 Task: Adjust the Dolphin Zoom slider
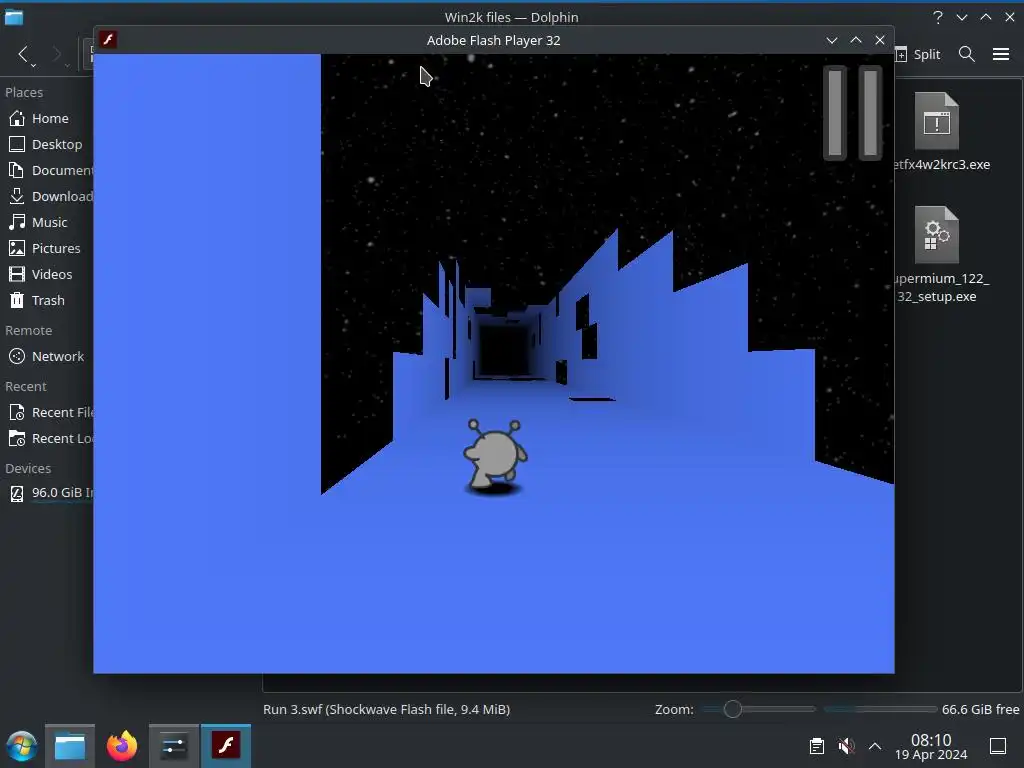point(759,709)
